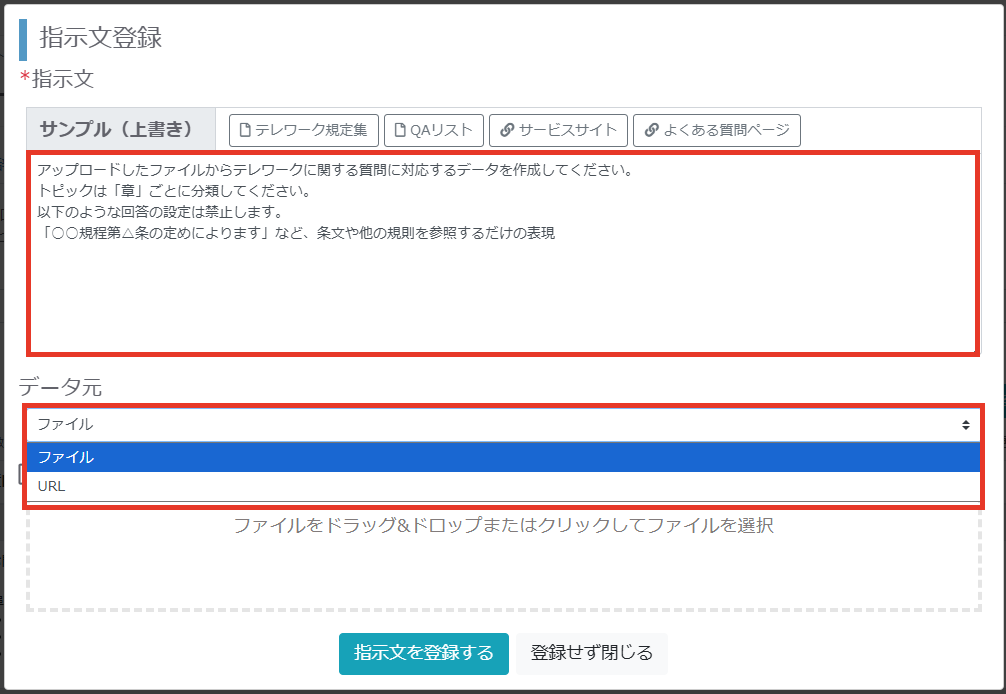Screen dimensions: 1006x694
Task: Collapse the データ元 select box showing ファイル
Action: point(500,425)
